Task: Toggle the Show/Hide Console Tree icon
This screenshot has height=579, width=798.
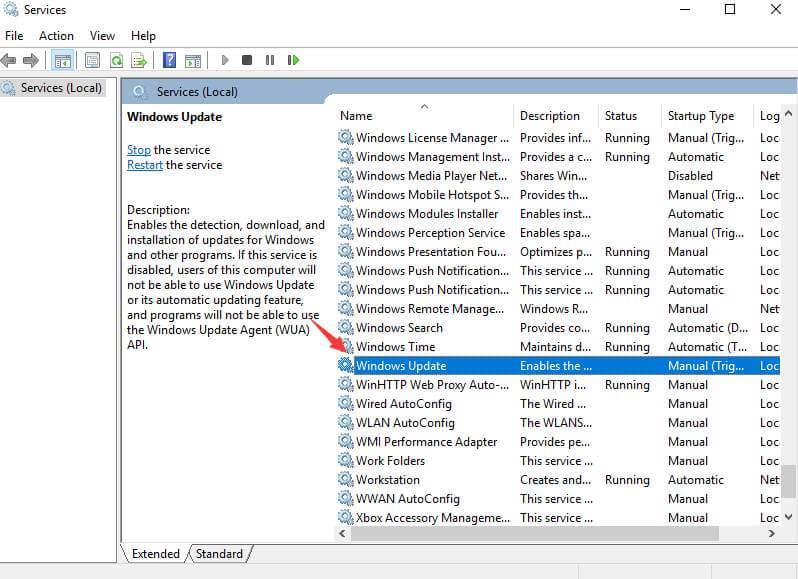Action: (x=63, y=61)
